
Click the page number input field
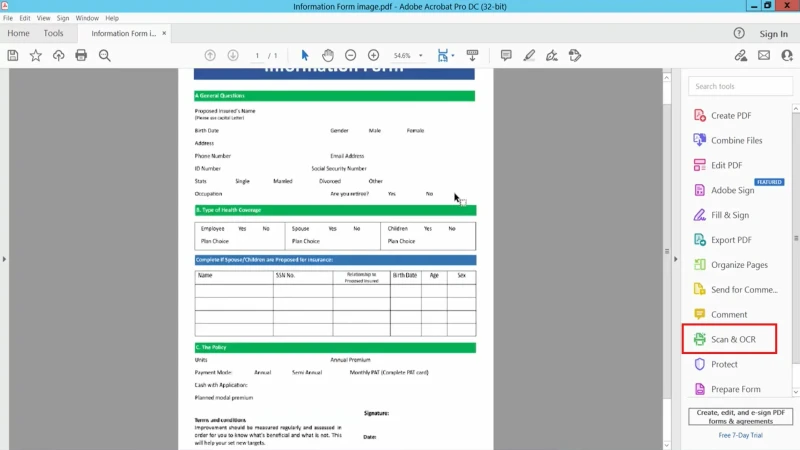click(257, 55)
